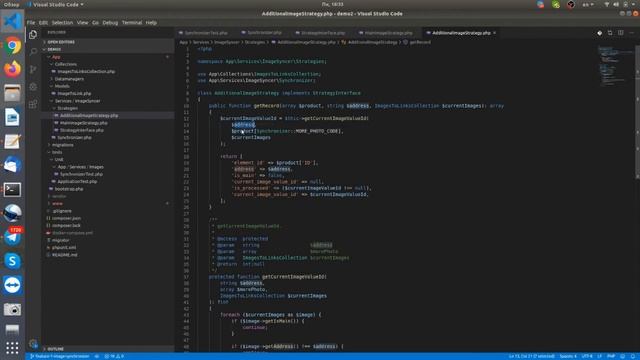Screen dimensions: 640x360
Task: Click the PHP language mode in status bar
Action: pos(611,356)
